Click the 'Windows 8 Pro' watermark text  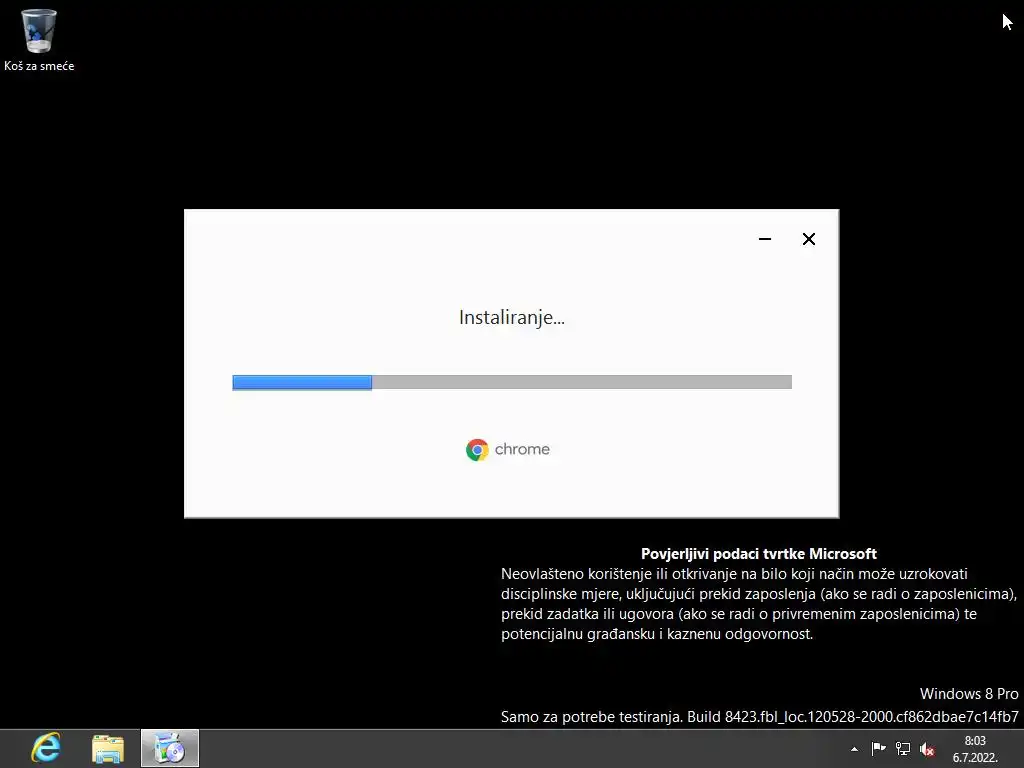pos(969,694)
